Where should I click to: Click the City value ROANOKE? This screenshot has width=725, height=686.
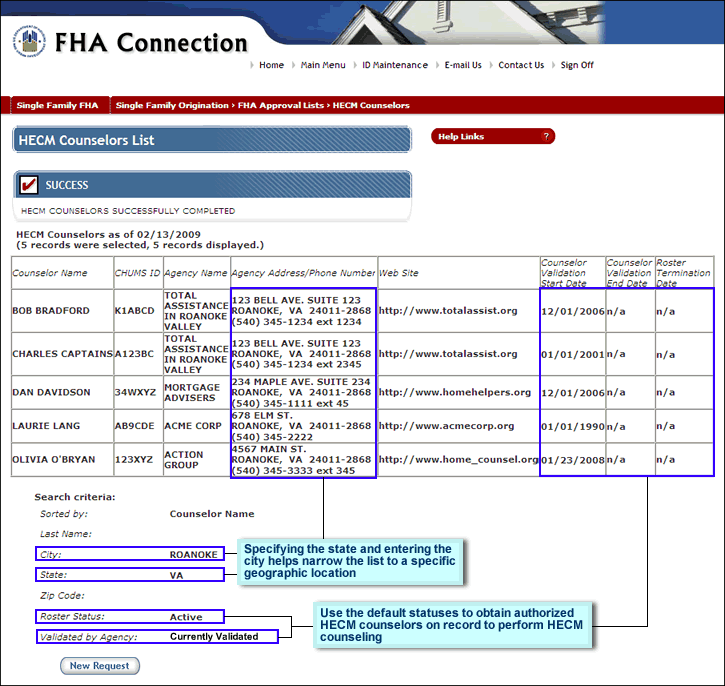point(193,554)
